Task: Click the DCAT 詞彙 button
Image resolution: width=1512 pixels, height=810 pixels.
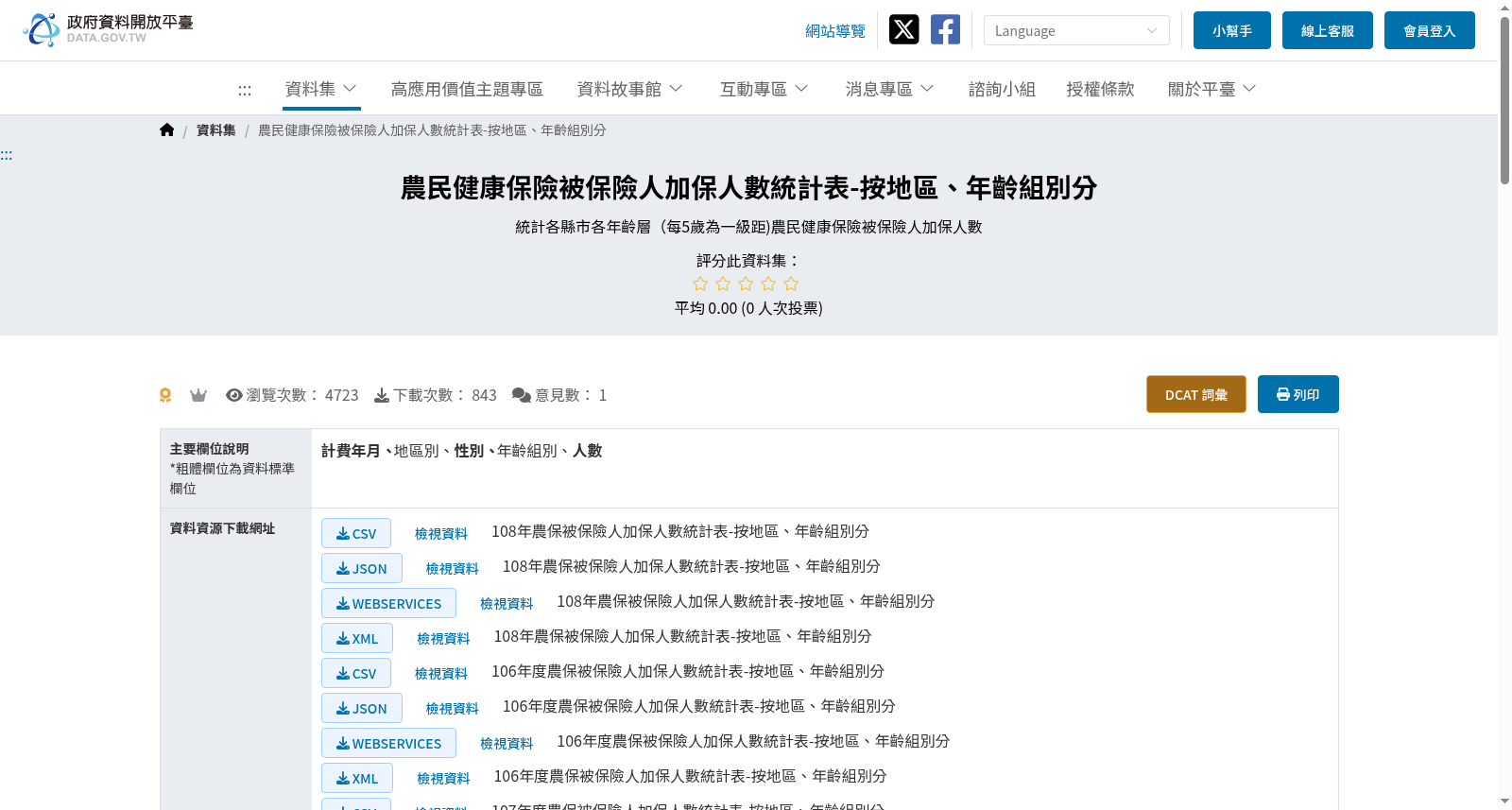Action: (1196, 394)
